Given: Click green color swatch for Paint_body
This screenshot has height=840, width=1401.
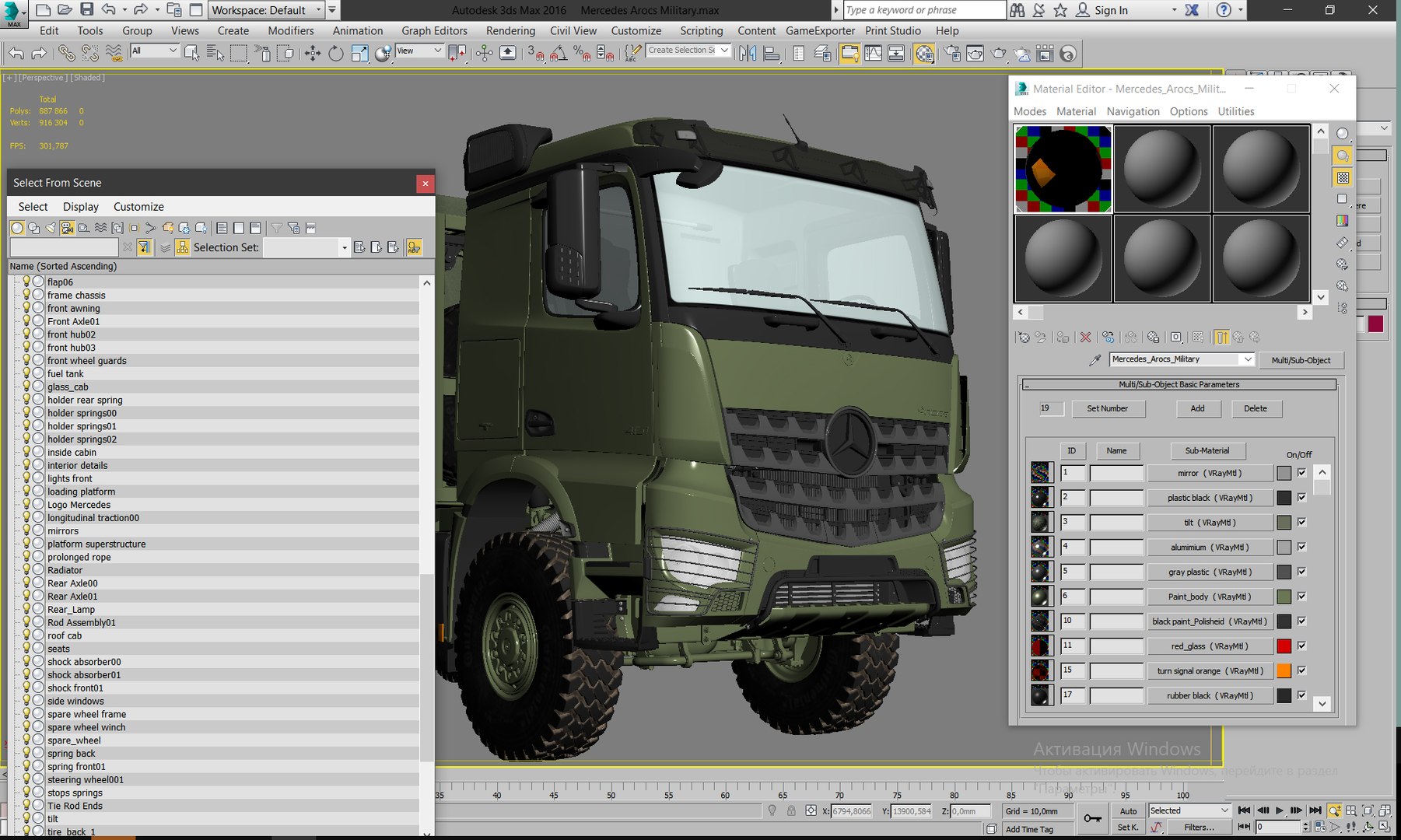Looking at the screenshot, I should (1284, 597).
